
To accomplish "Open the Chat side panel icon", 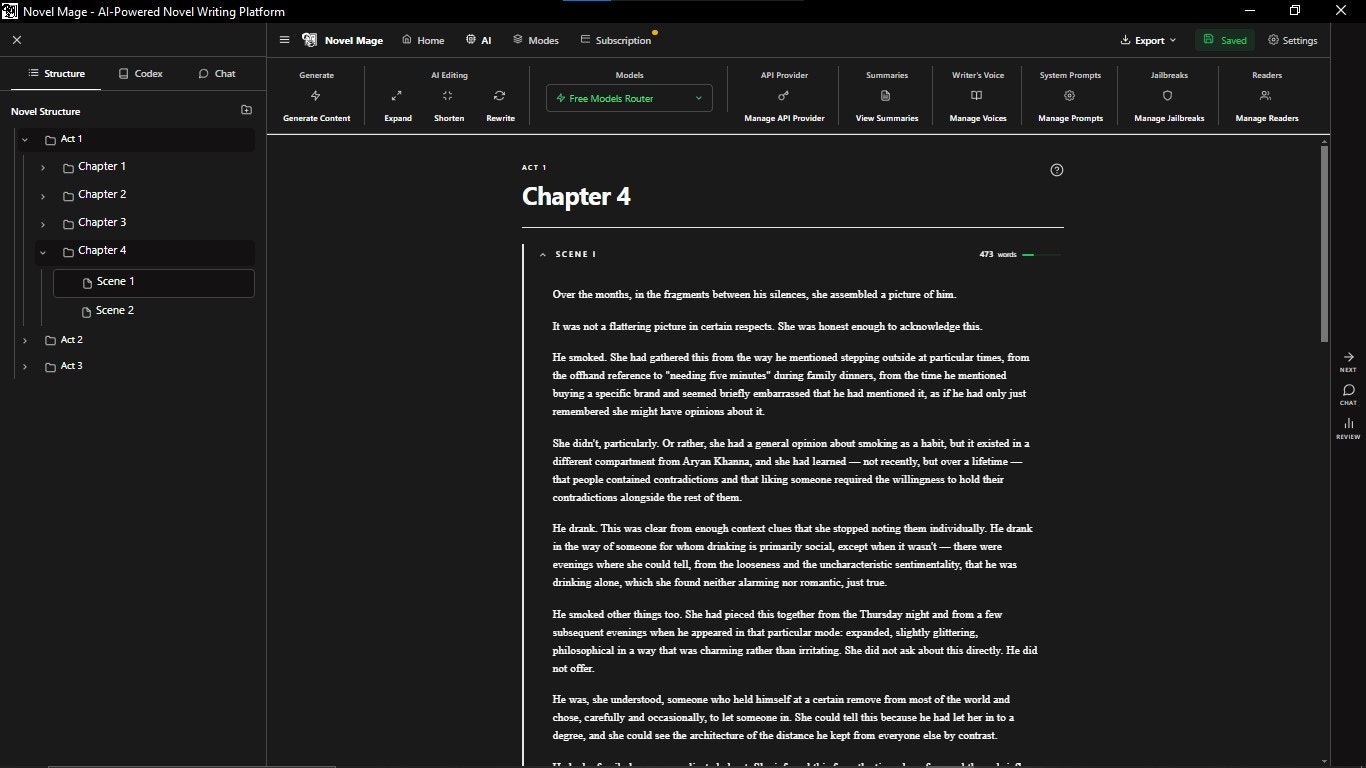I will coord(1348,390).
